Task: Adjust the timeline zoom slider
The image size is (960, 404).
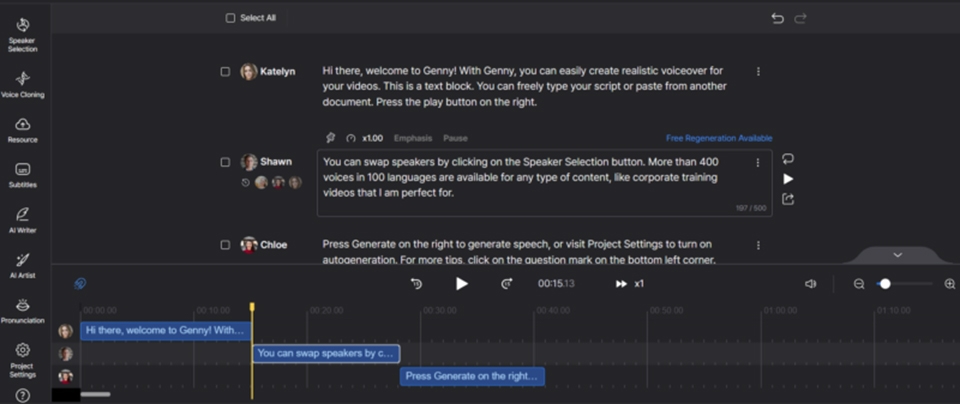Action: click(885, 284)
